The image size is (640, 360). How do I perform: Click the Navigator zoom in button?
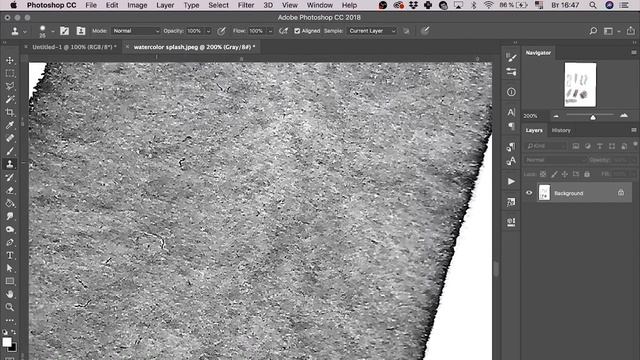click(624, 116)
